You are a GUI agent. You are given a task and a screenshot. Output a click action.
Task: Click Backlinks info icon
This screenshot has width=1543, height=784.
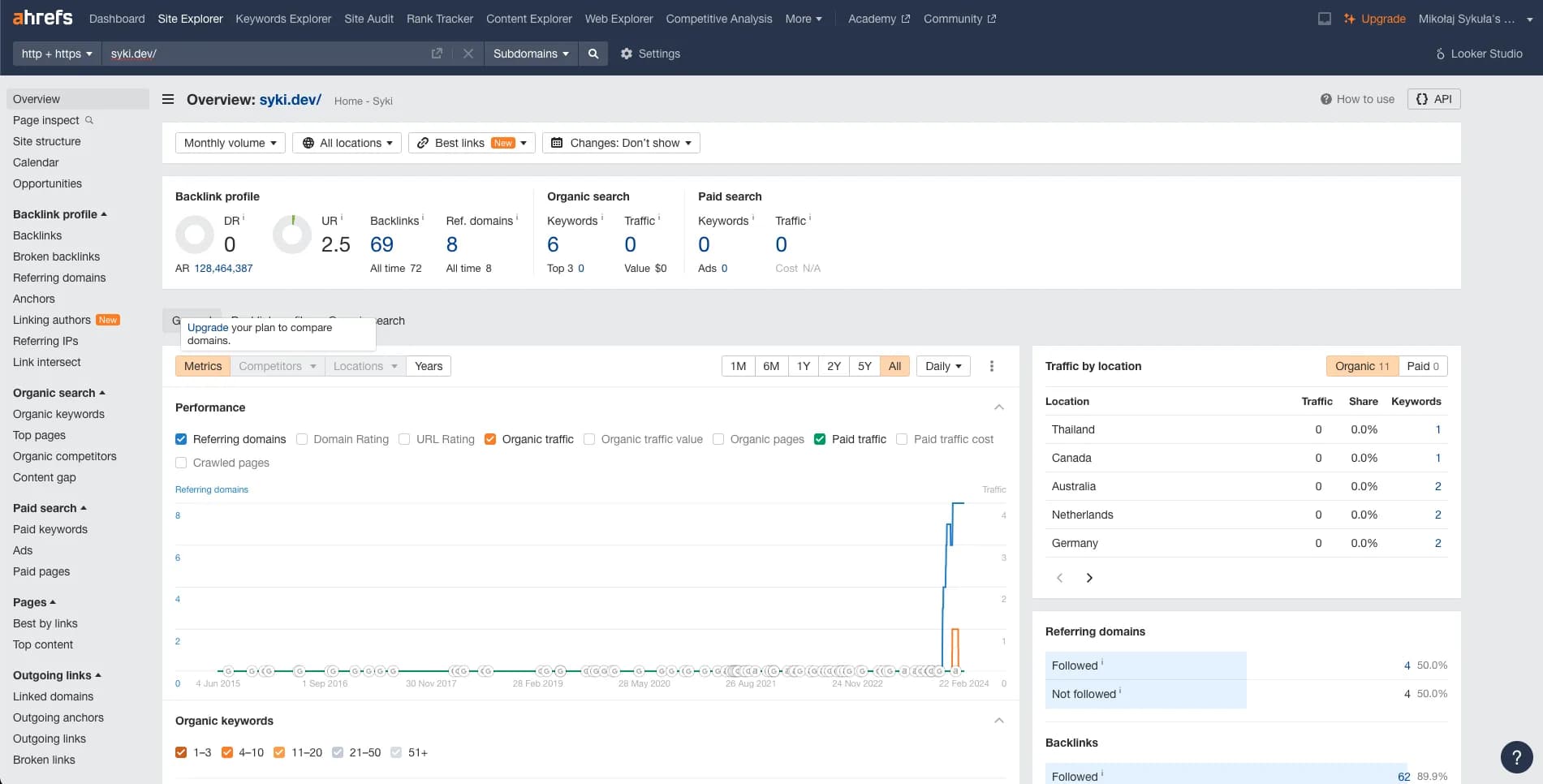[423, 218]
